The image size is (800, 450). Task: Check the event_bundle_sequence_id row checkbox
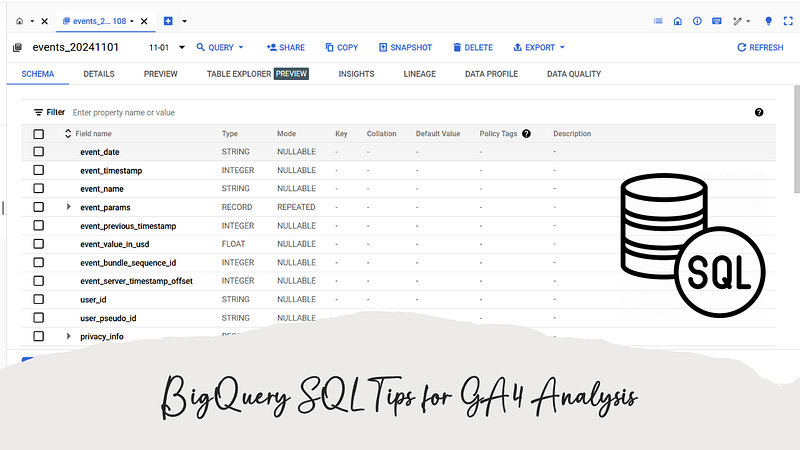point(38,262)
